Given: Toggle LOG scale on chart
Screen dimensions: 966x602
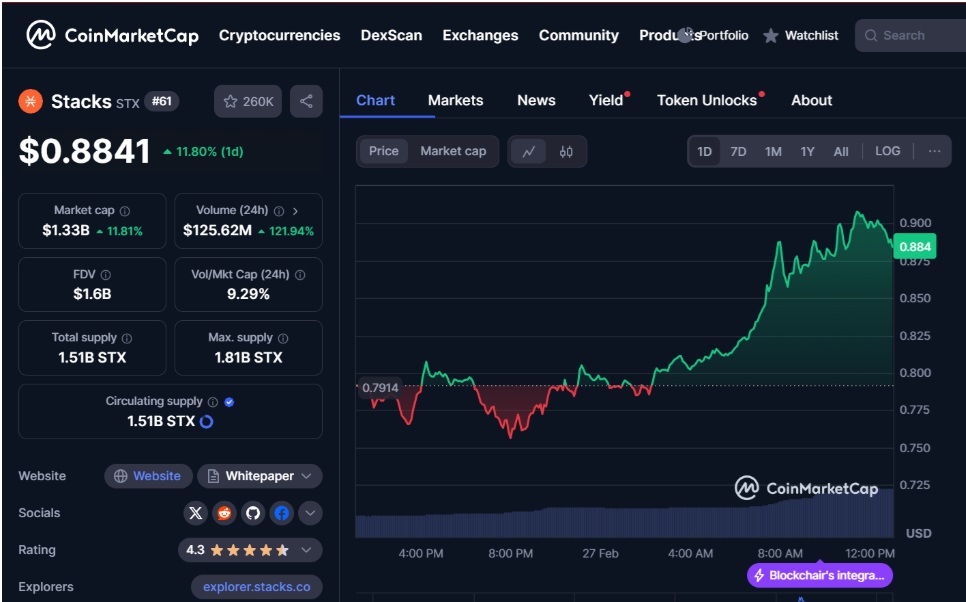Looking at the screenshot, I should 887,151.
